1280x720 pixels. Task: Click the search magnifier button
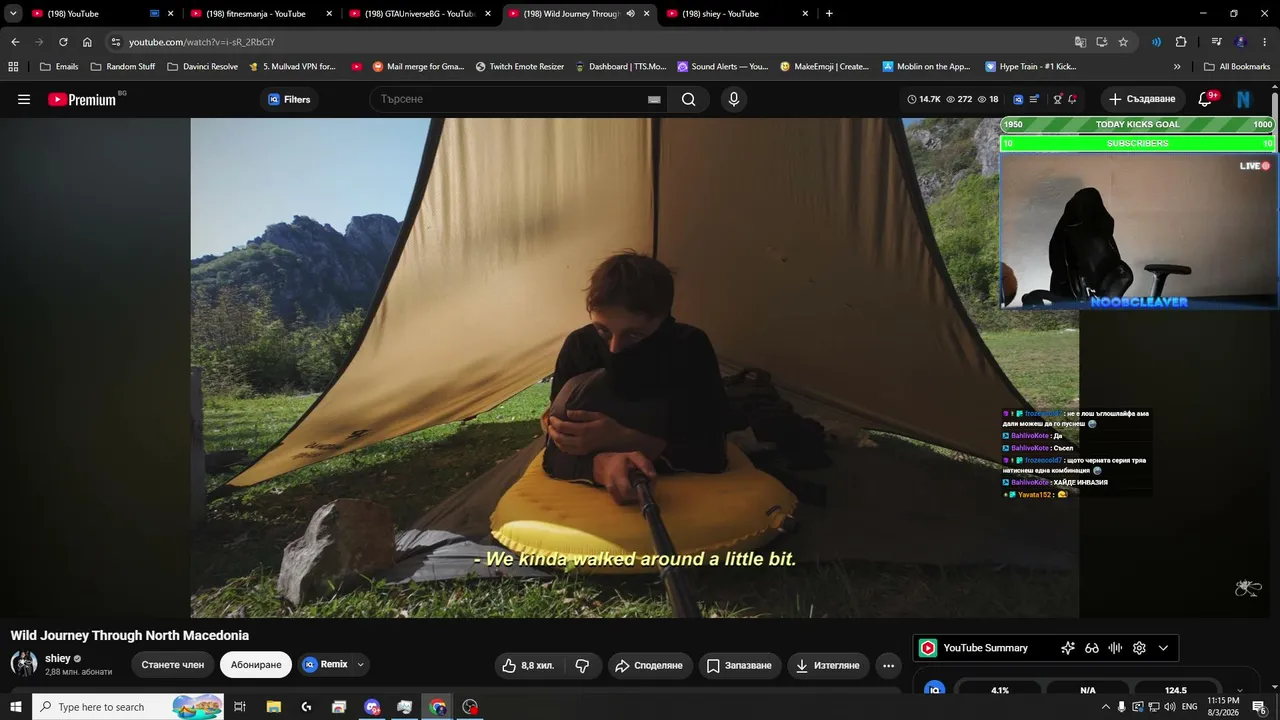pyautogui.click(x=689, y=99)
